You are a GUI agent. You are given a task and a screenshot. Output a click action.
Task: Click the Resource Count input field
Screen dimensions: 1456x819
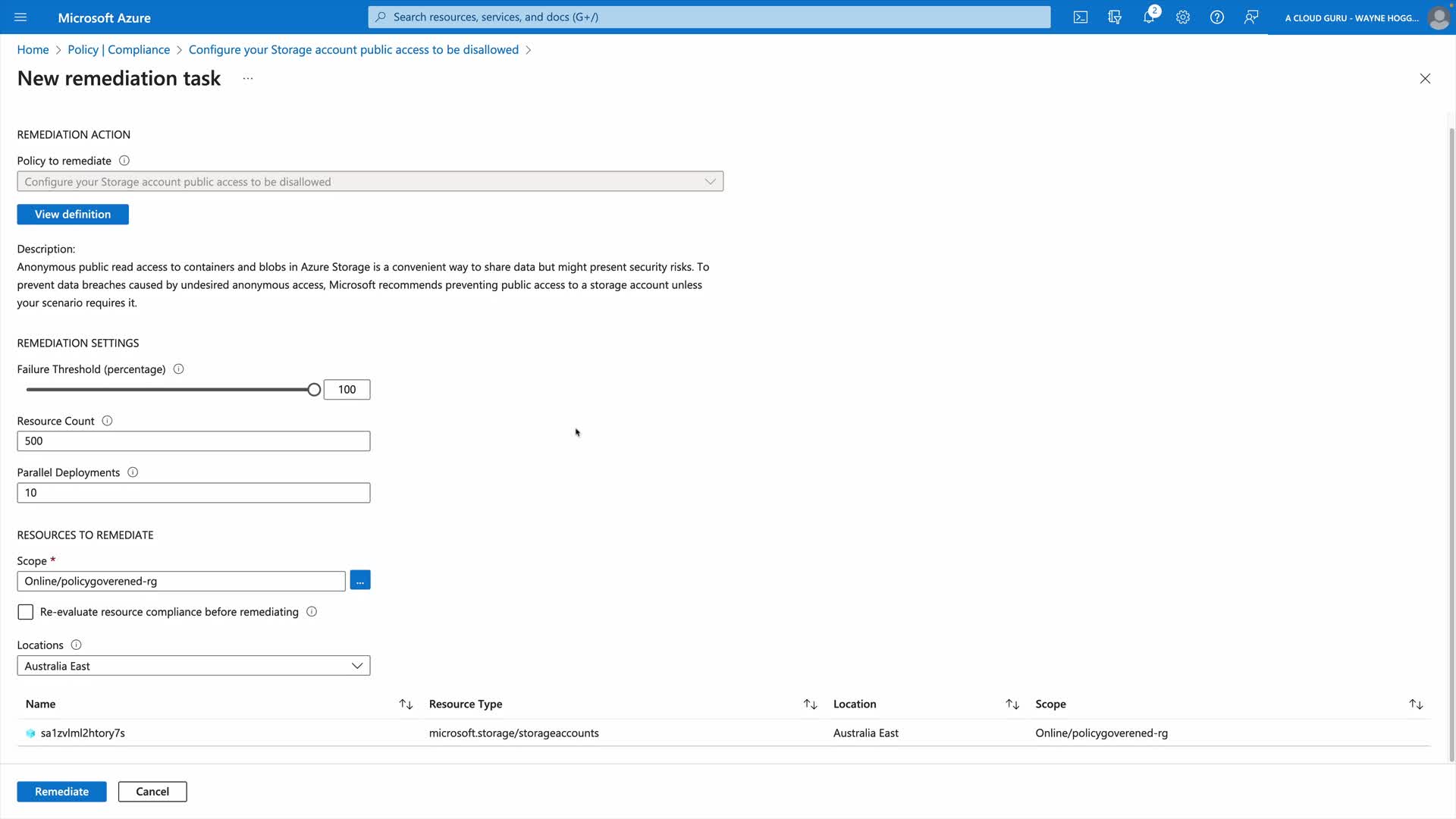tap(193, 441)
